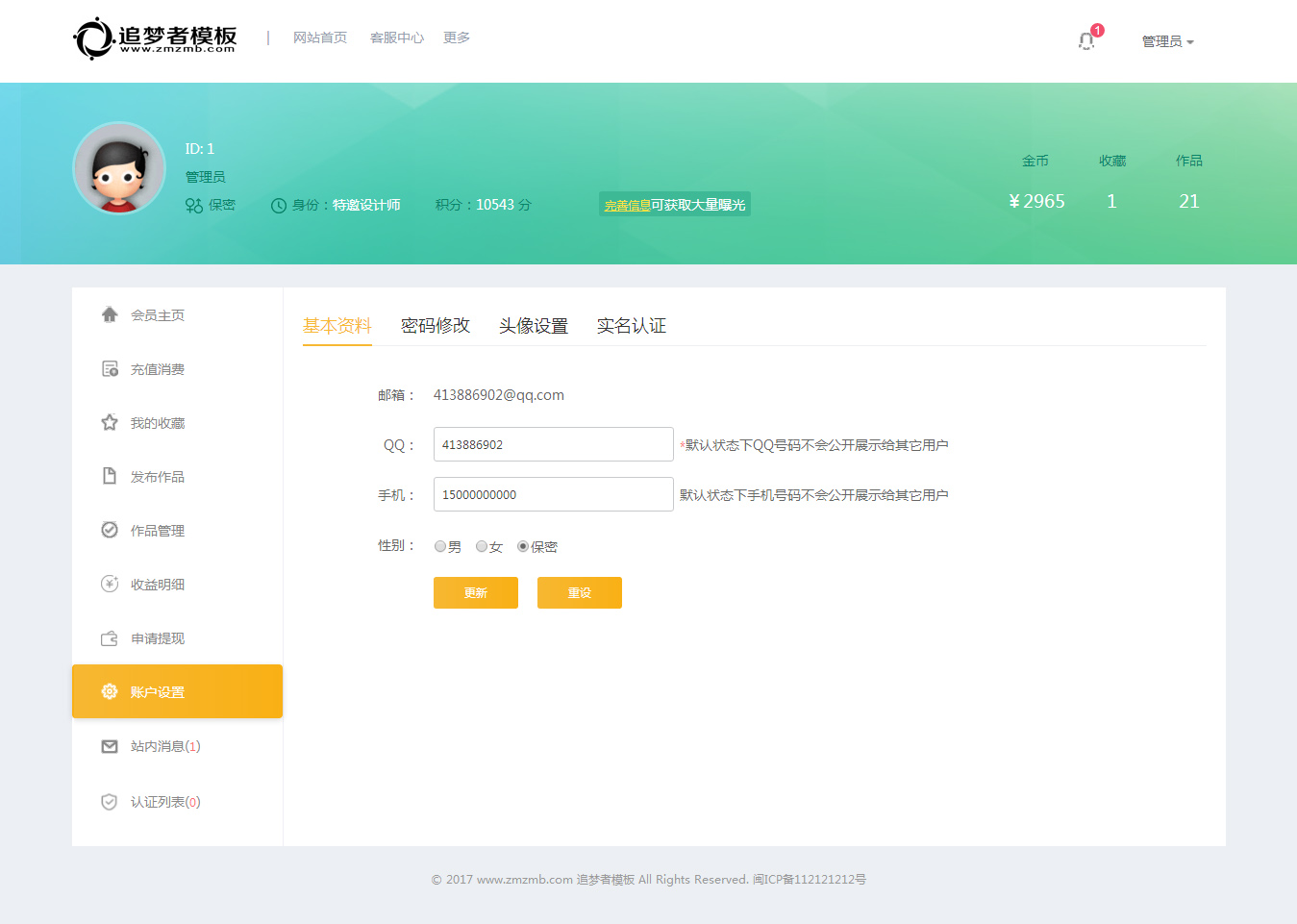
Task: Click the 完善信息 link in banner
Action: coord(627,205)
